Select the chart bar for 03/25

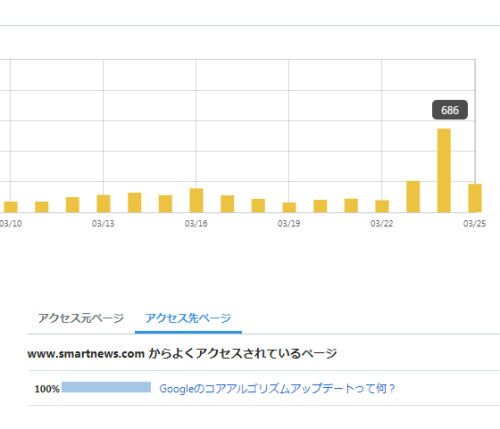[x=475, y=198]
